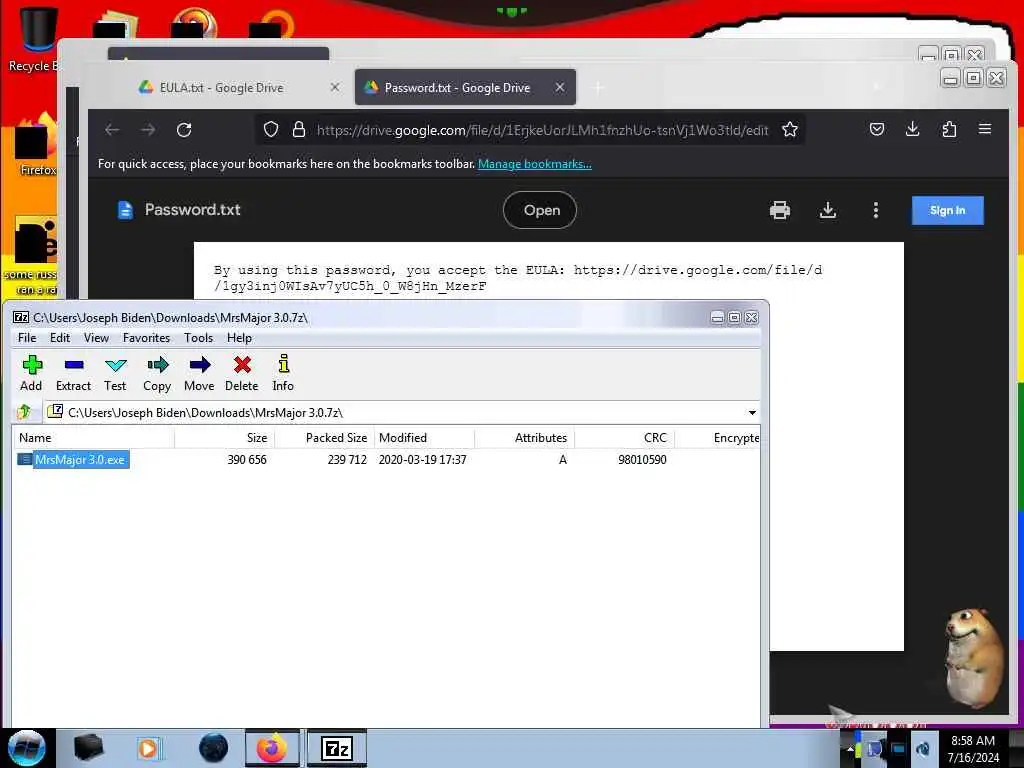Click the Firefox taskbar button

pos(272,748)
